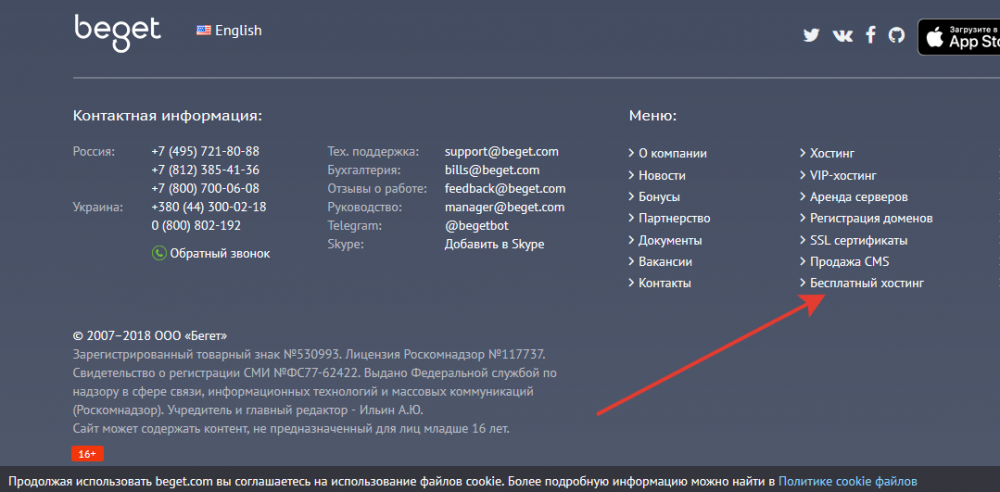Screen dimensions: 1000x492
Task: Click the Руководство label
Action: [365, 207]
